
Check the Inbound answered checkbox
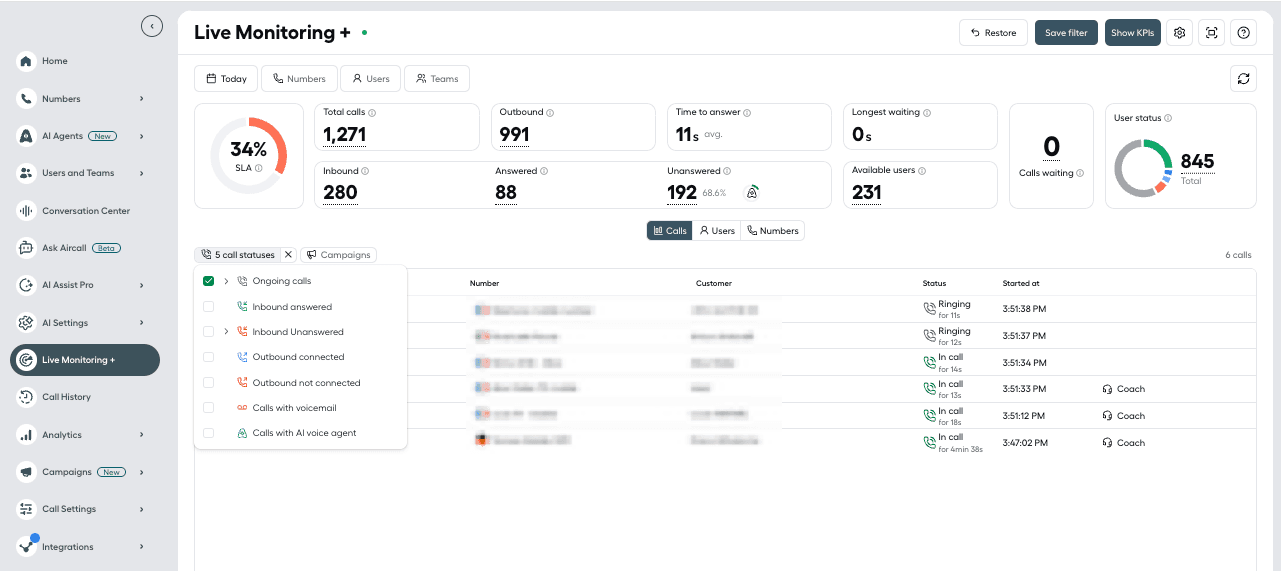pos(208,307)
